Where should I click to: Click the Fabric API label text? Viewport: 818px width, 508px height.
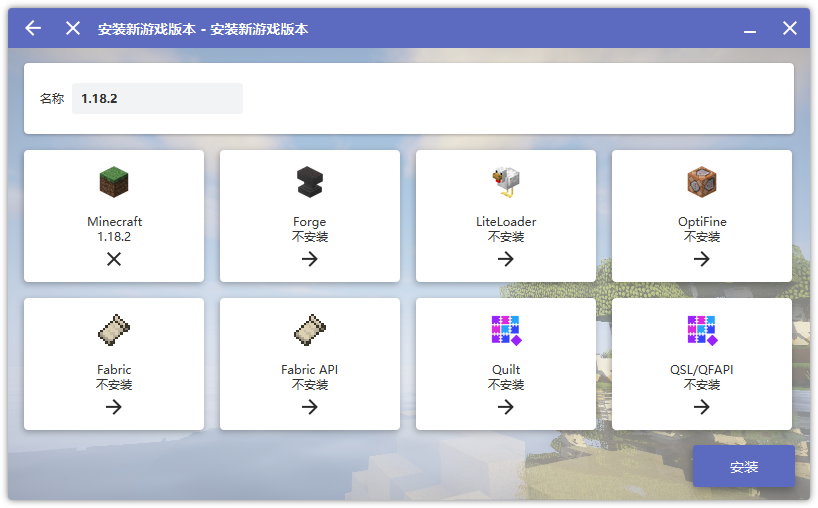[x=309, y=370]
